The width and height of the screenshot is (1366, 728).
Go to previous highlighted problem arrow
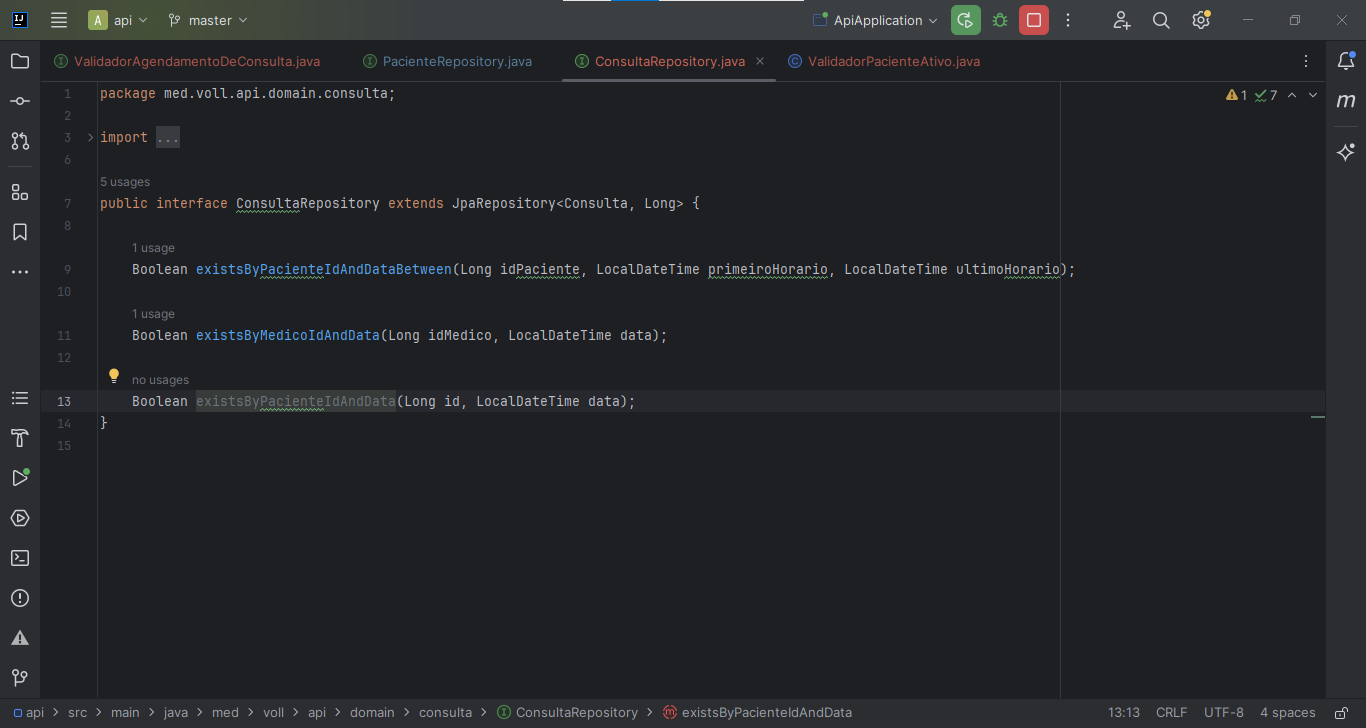point(1292,95)
